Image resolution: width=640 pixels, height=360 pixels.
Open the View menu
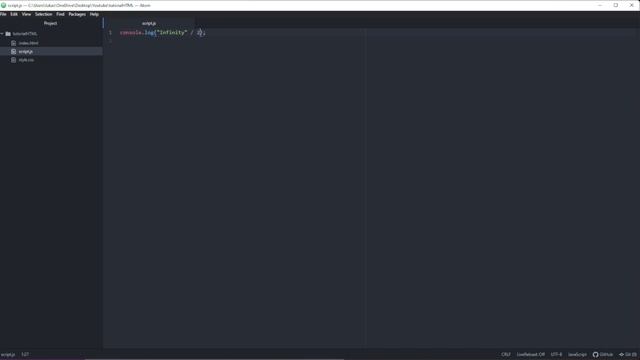(x=26, y=14)
